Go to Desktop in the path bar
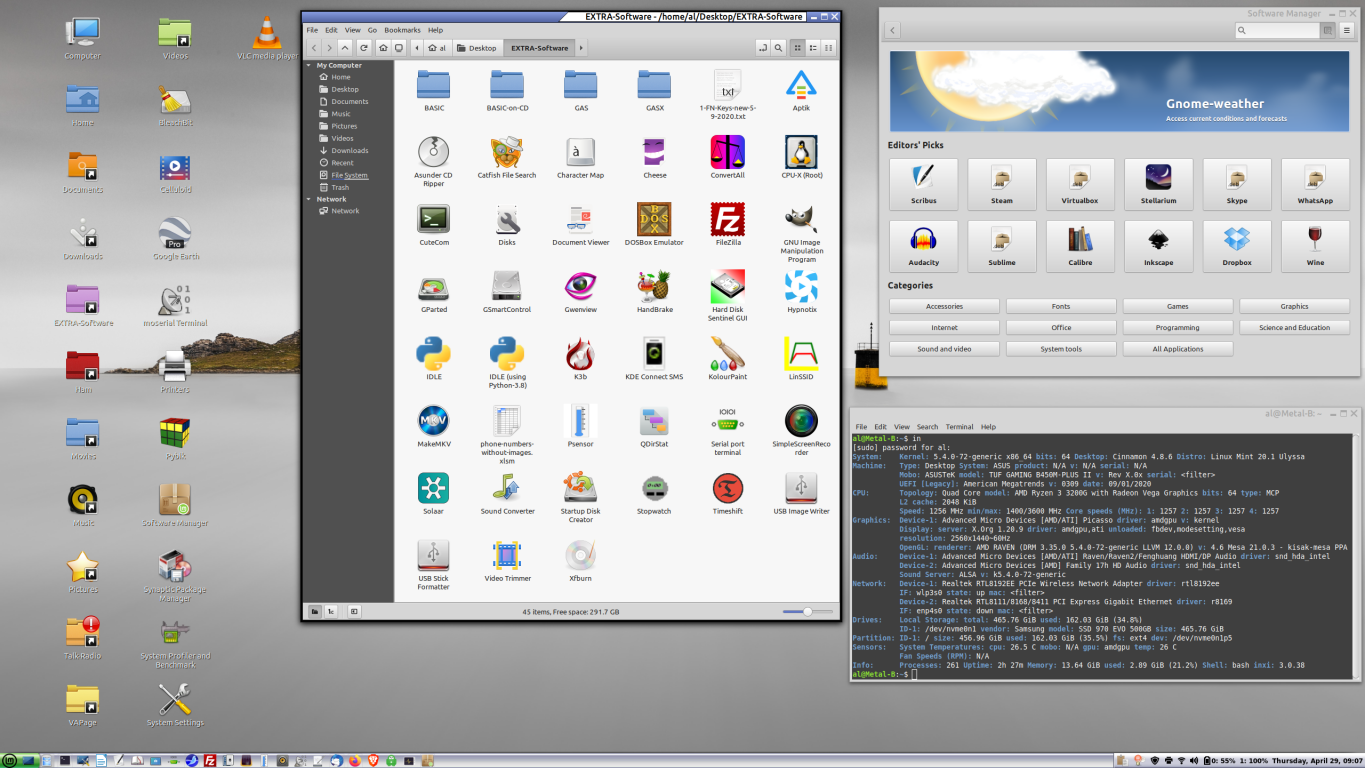Viewport: 1365px width, 768px height. pos(477,47)
